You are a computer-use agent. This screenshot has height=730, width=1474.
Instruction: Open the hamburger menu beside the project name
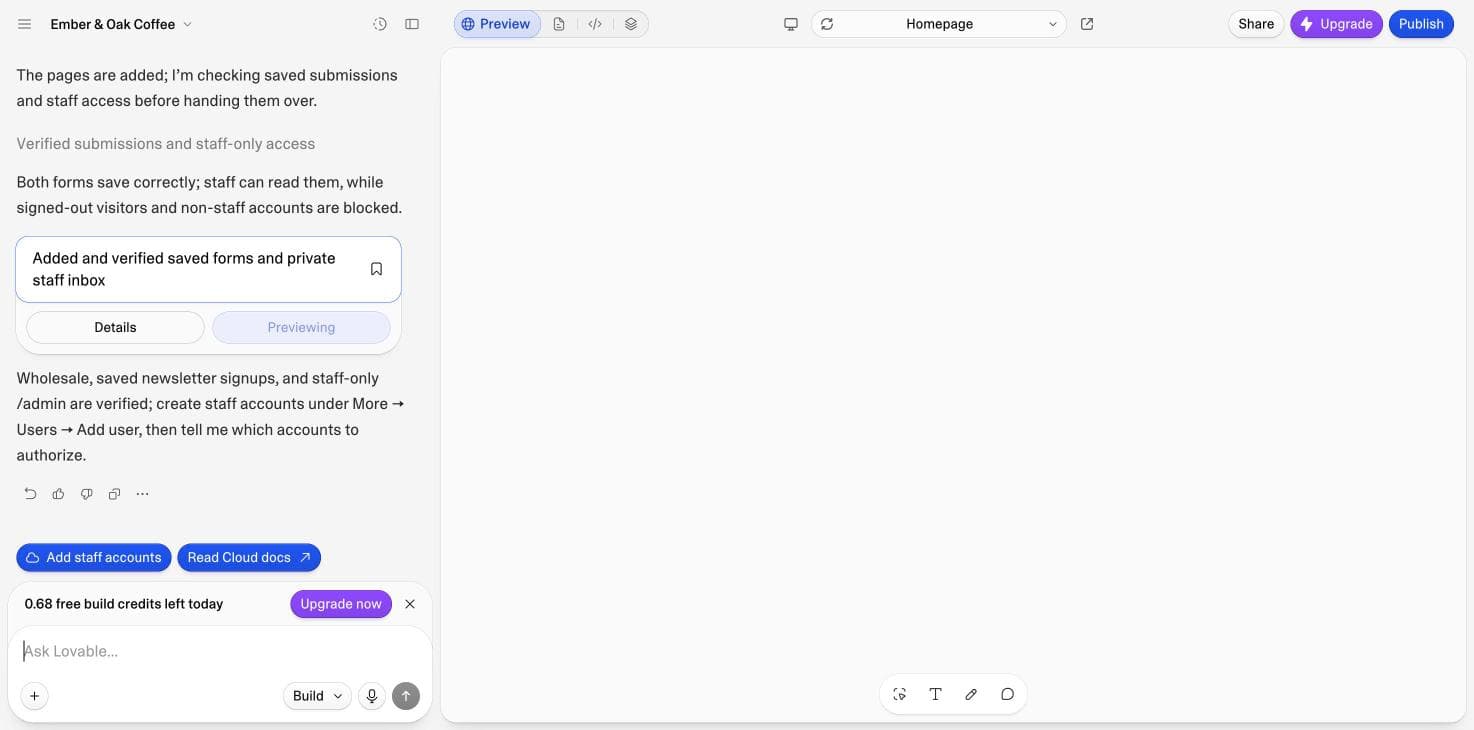pyautogui.click(x=25, y=24)
